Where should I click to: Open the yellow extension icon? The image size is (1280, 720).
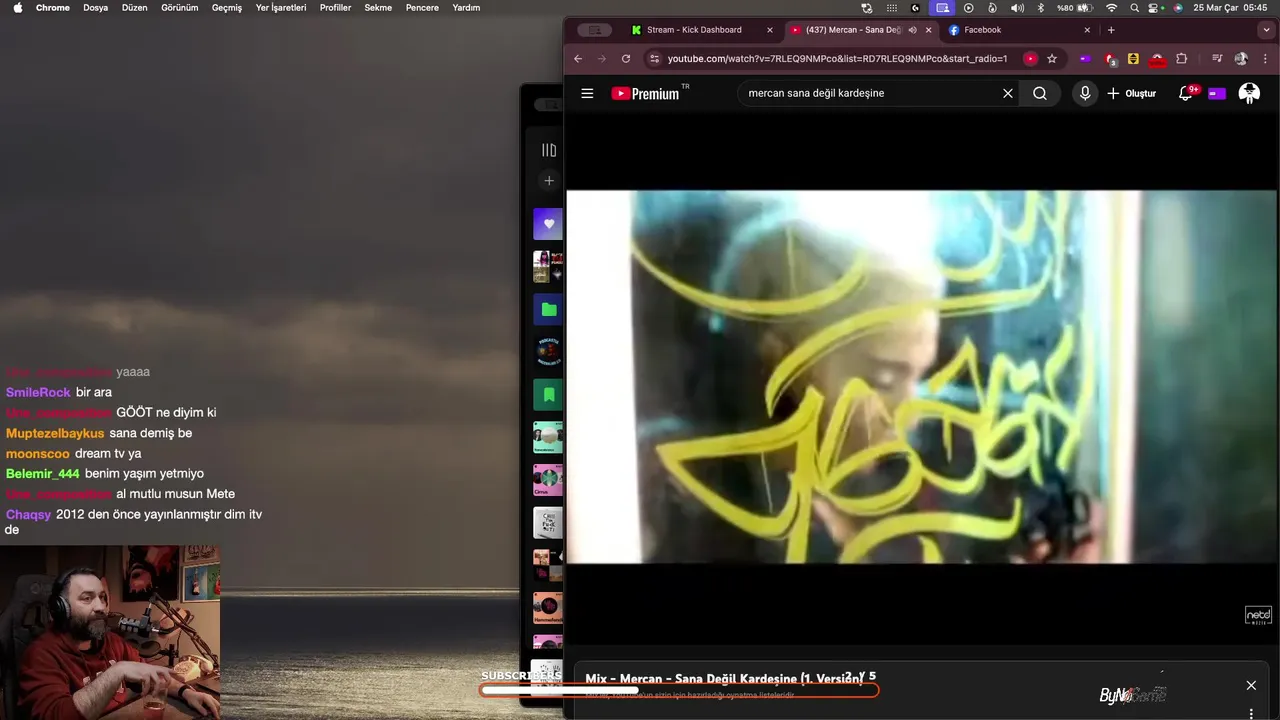(x=1133, y=59)
